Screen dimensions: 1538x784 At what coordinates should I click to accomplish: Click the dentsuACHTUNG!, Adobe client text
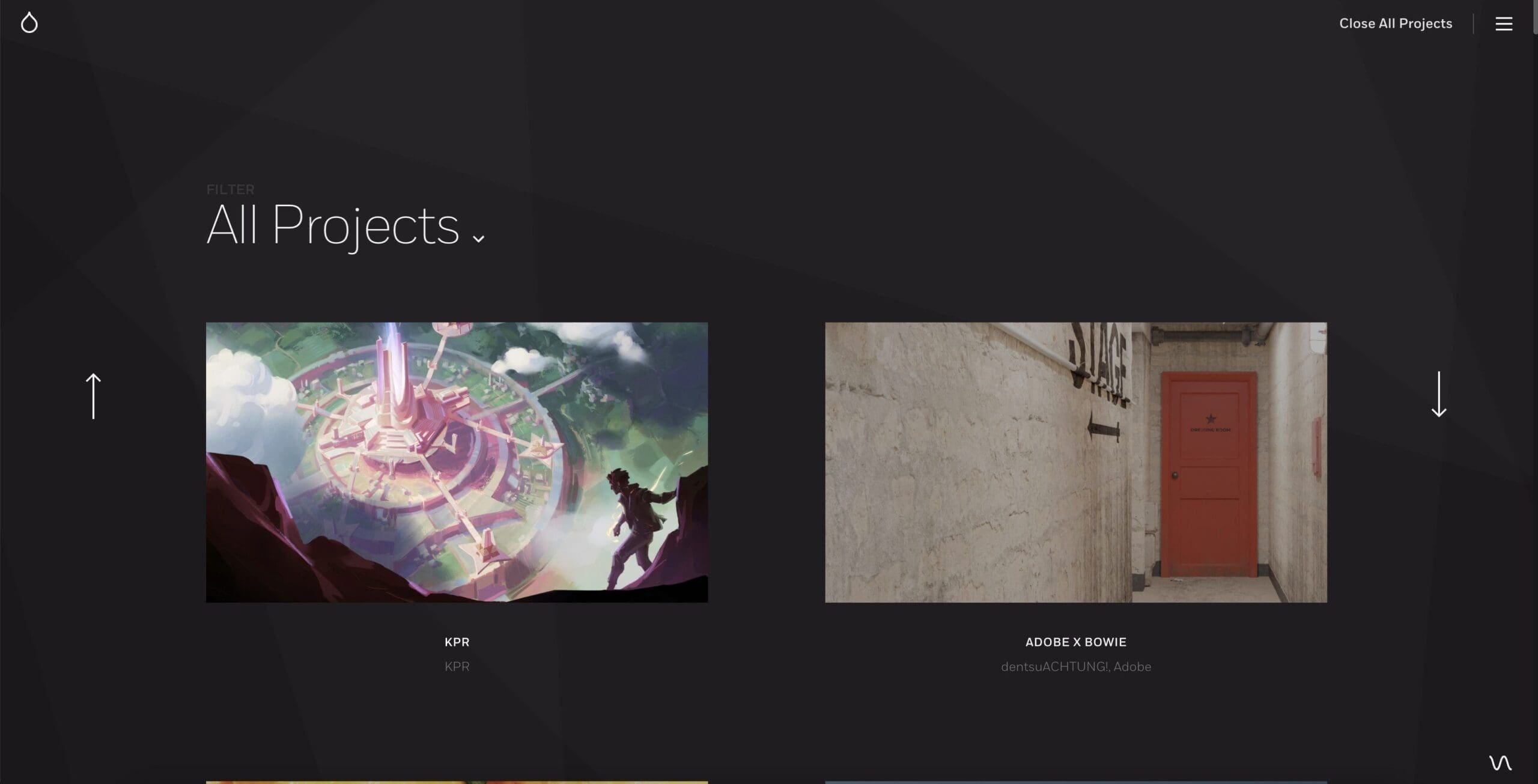click(x=1075, y=666)
